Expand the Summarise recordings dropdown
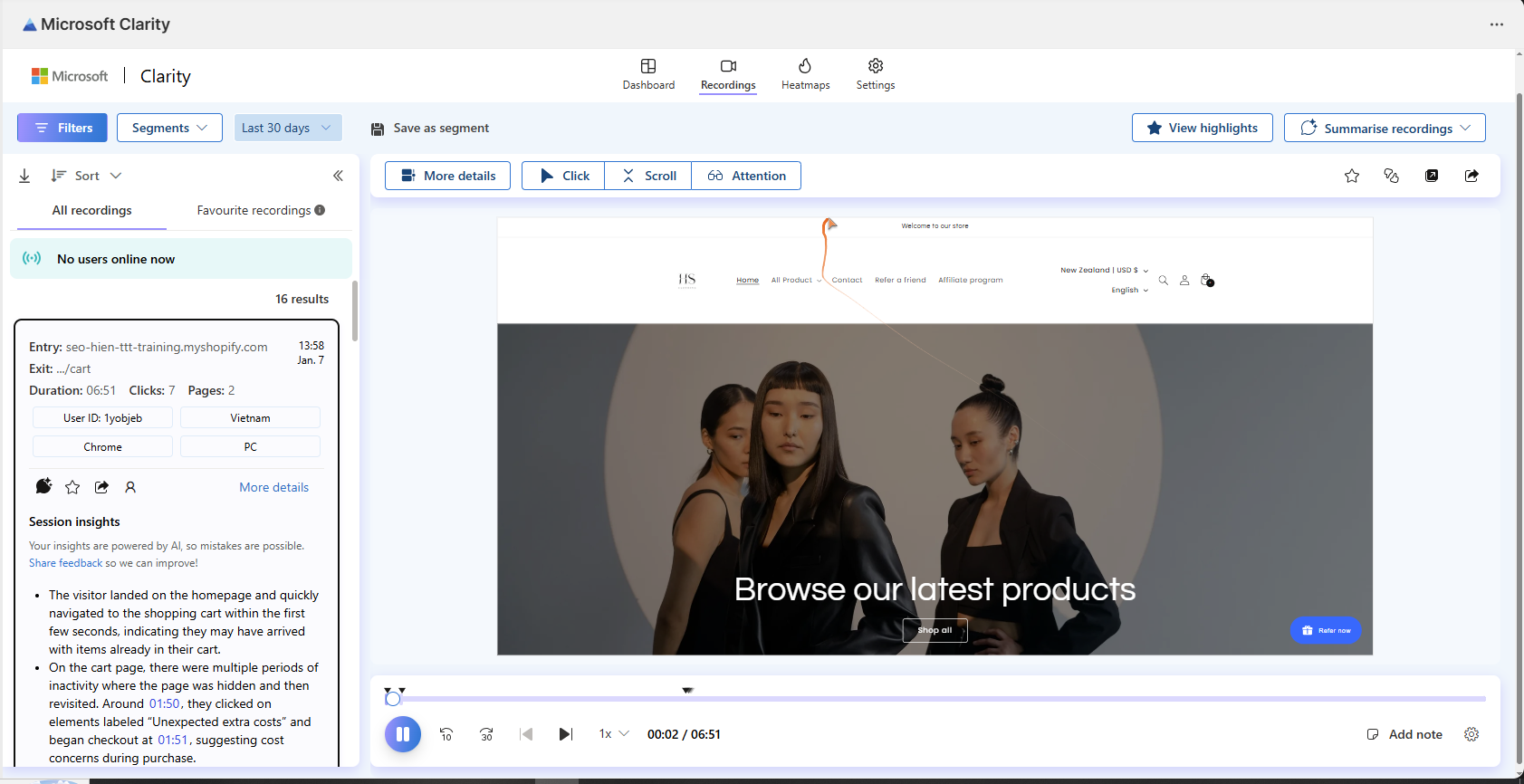Viewport: 1524px width, 784px height. coord(1385,128)
